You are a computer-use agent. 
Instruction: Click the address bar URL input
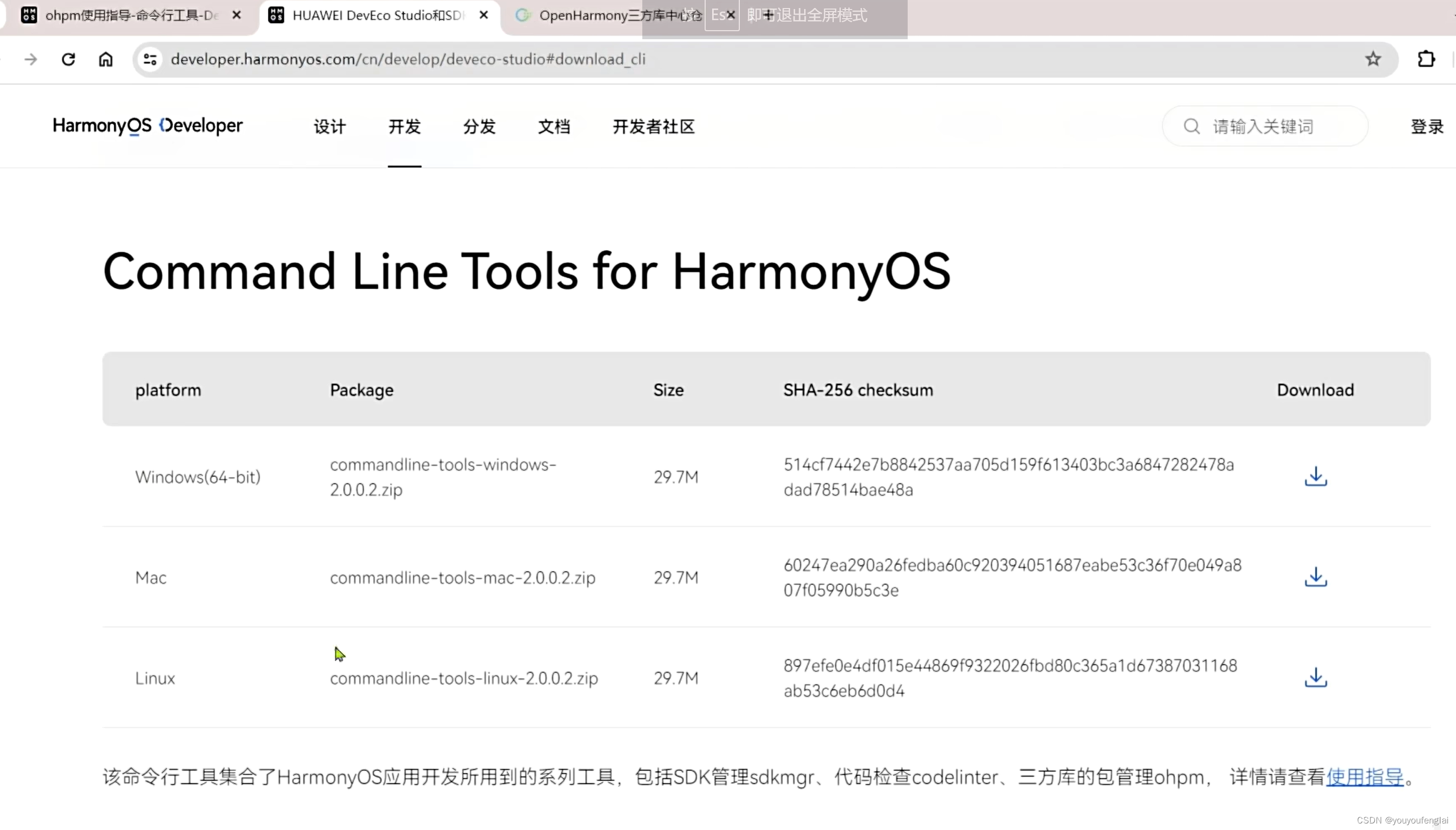point(408,59)
